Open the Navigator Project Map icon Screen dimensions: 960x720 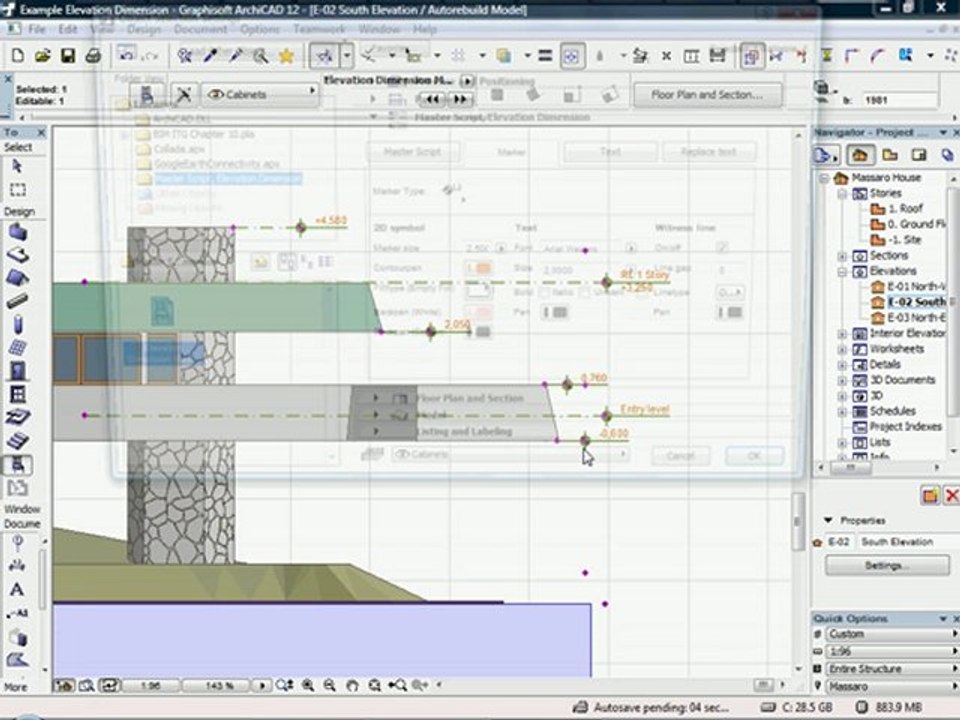858,155
